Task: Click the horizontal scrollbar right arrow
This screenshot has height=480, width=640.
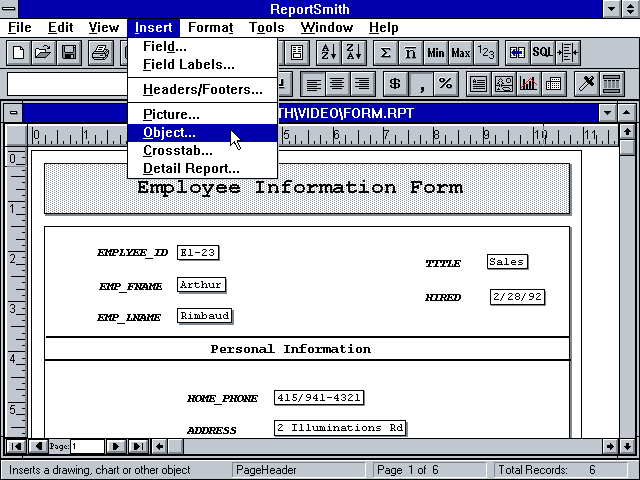Action: [x=610, y=447]
